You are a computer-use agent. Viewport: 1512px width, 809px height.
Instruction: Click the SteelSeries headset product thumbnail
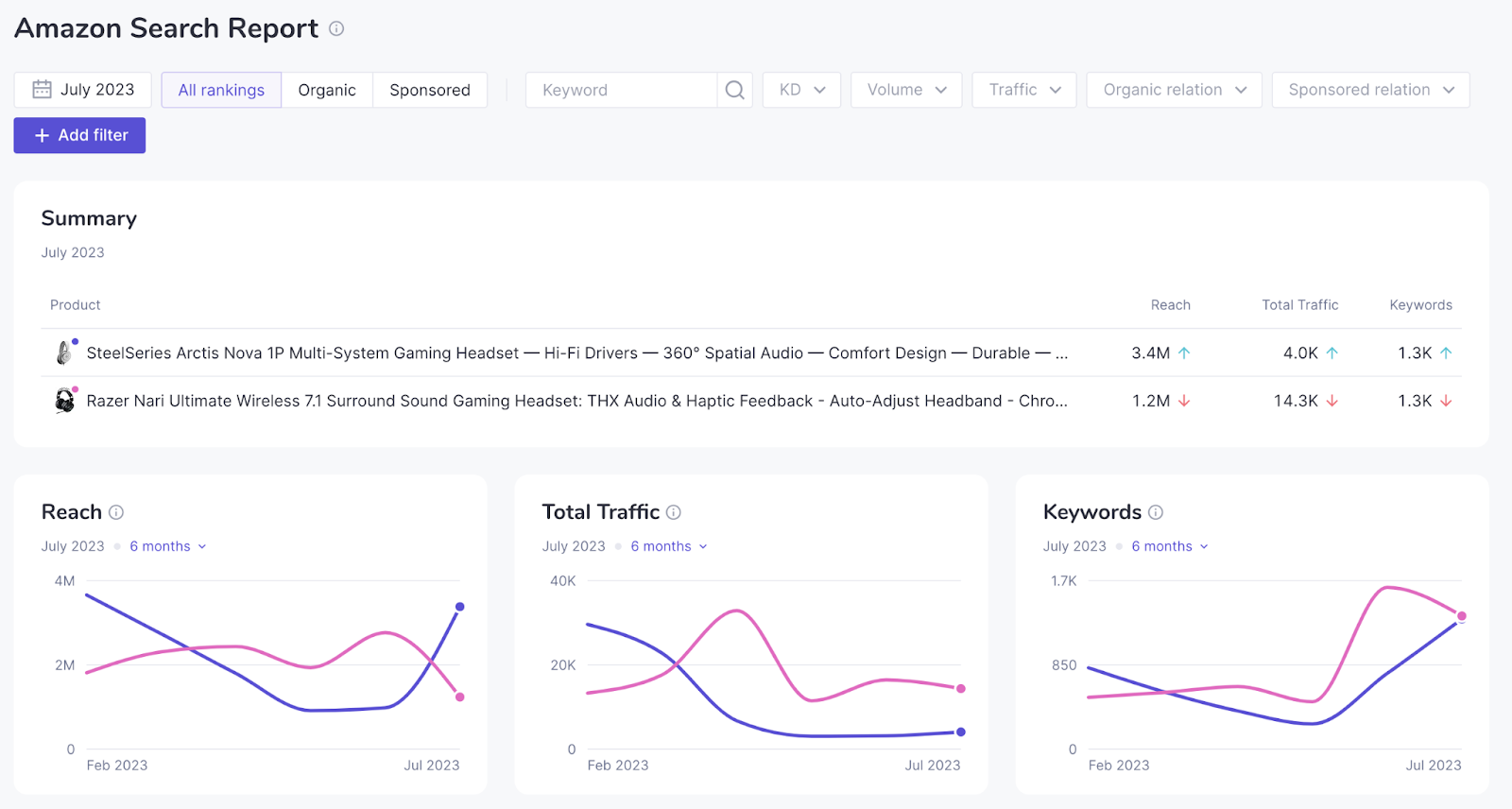pyautogui.click(x=64, y=353)
